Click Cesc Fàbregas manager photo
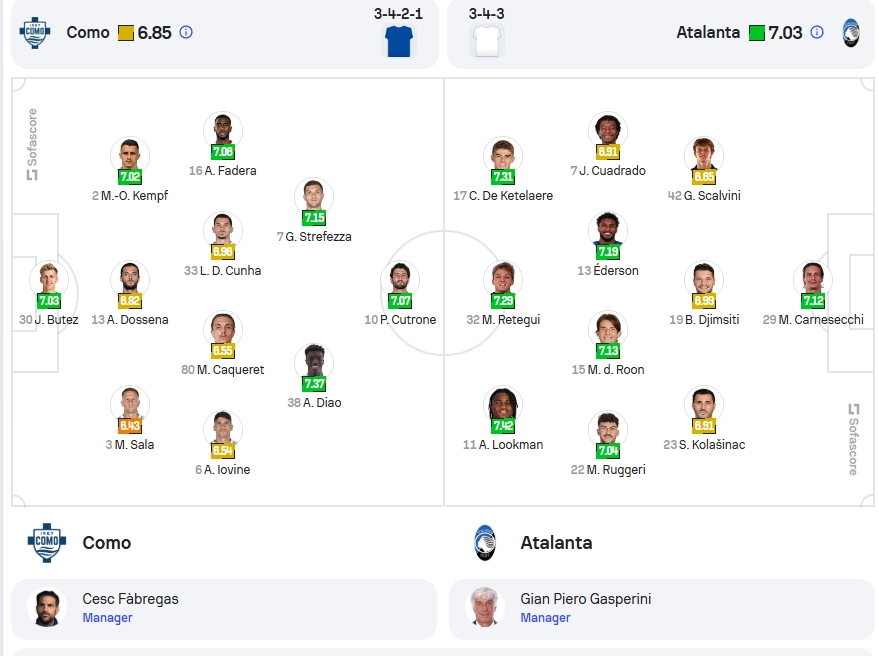The image size is (879, 656). (47, 608)
